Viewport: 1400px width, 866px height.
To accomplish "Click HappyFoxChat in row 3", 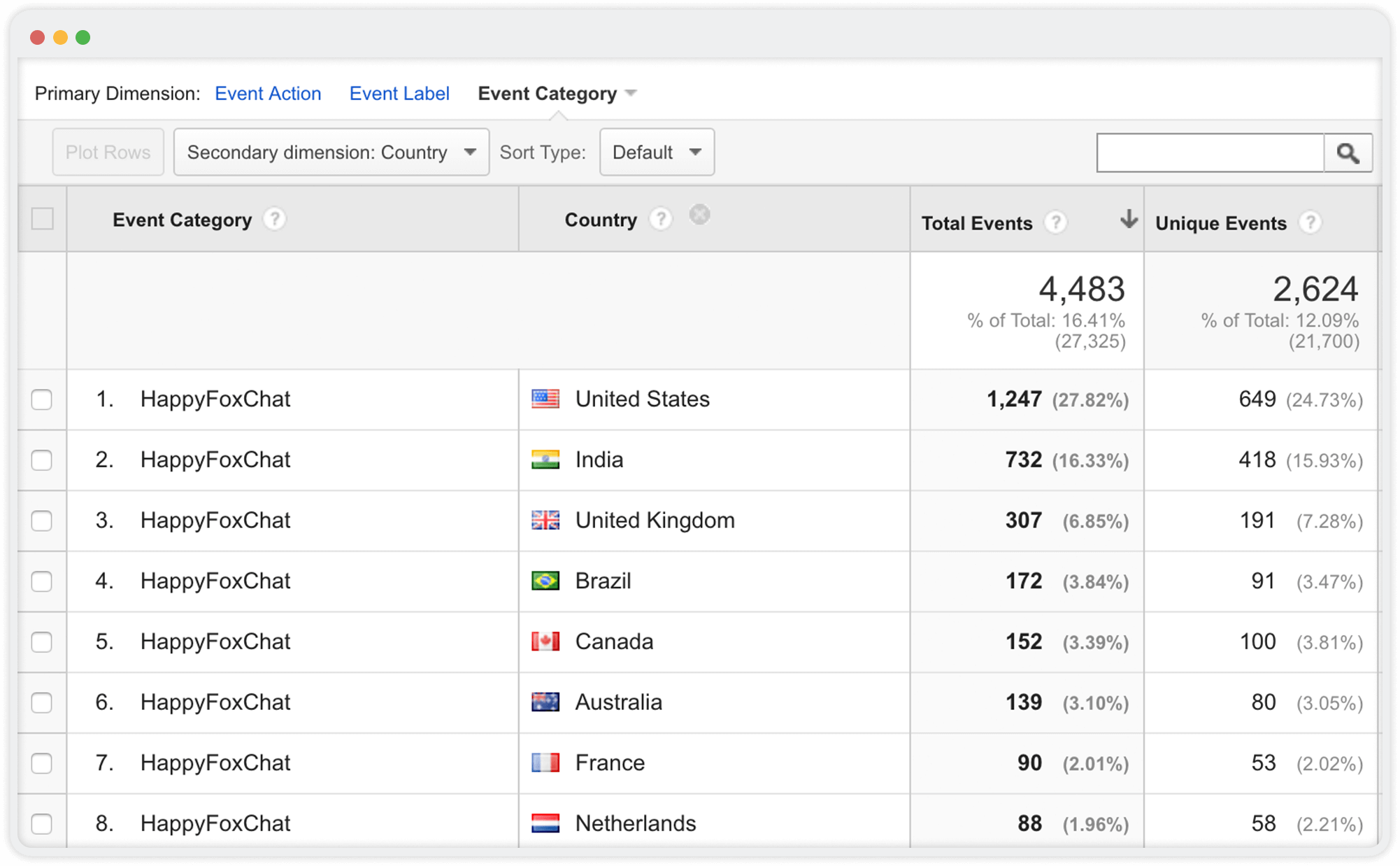I will coord(215,520).
